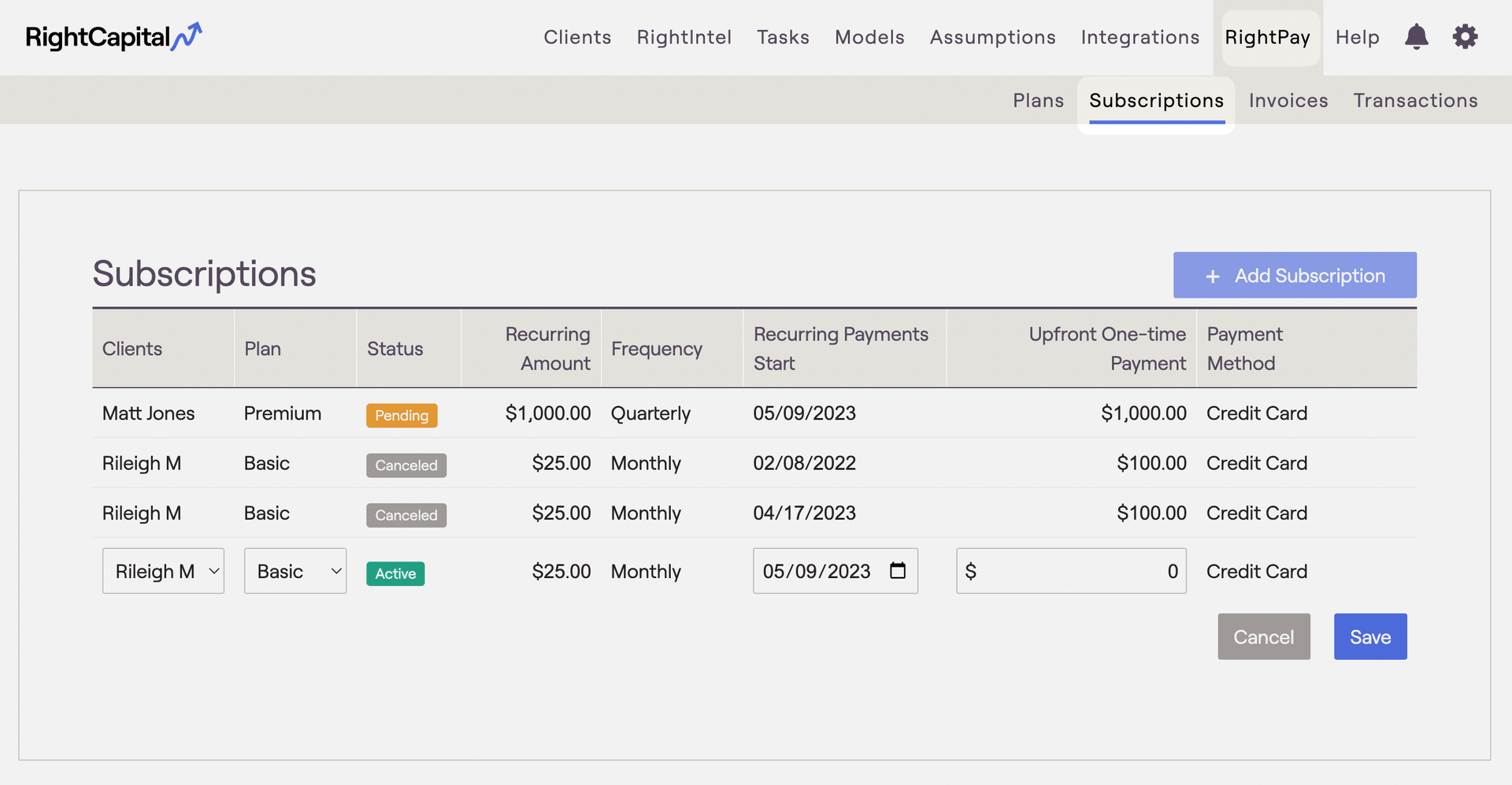Image resolution: width=1512 pixels, height=785 pixels.
Task: Select Matt Jones client cell
Action: [x=148, y=413]
